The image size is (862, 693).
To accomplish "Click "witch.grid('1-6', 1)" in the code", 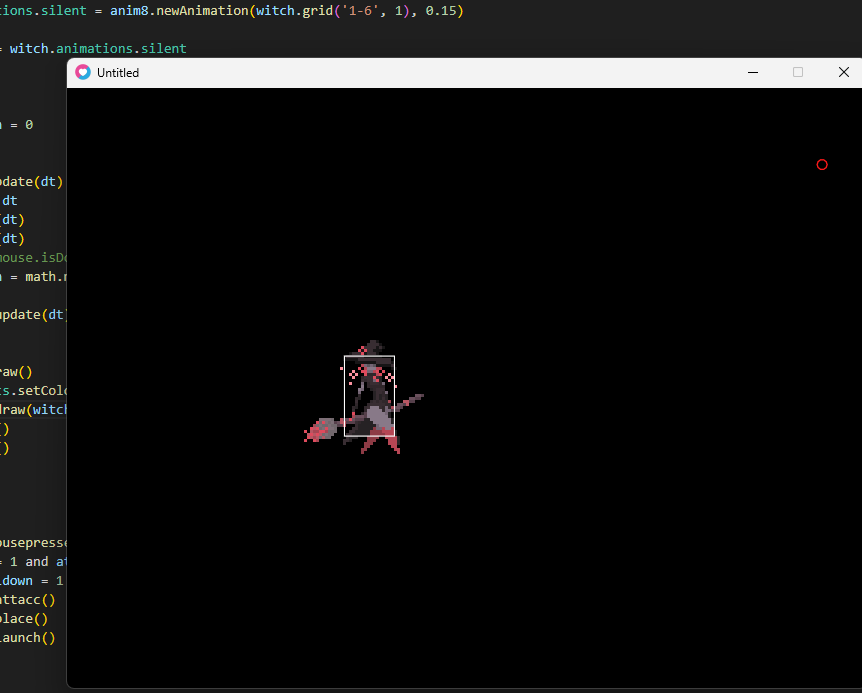I will click(x=332, y=10).
